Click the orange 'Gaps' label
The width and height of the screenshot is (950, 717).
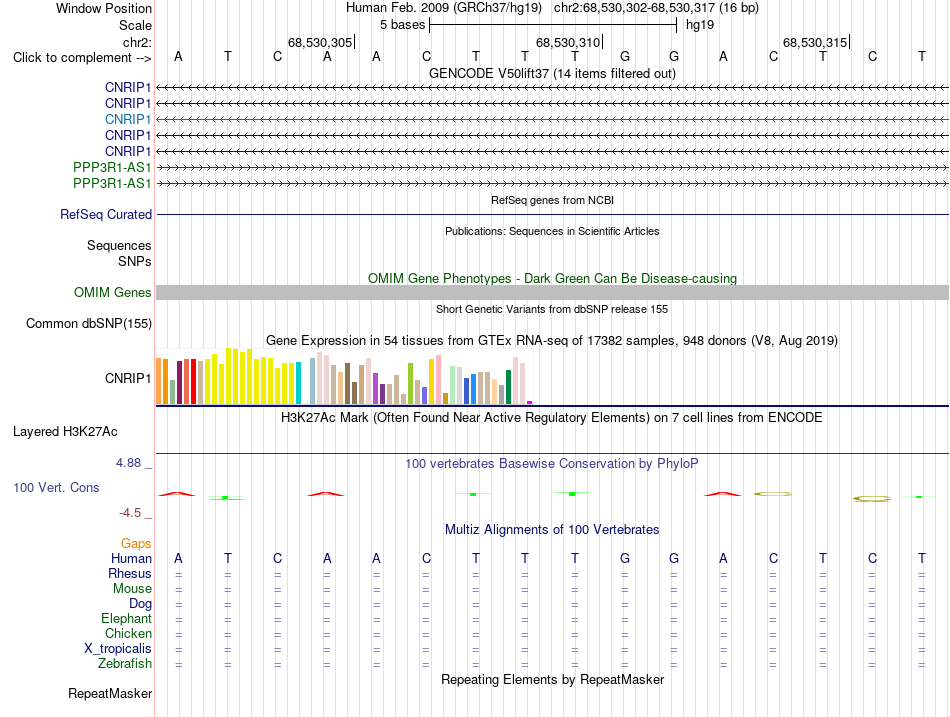(136, 544)
